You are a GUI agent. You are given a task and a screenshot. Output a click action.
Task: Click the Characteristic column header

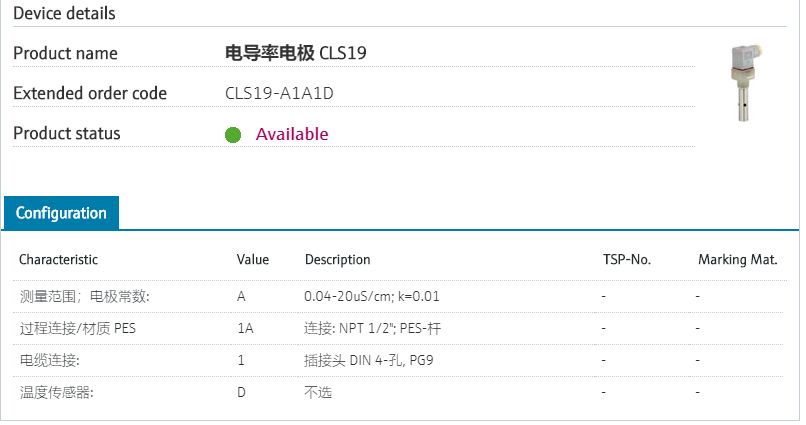(58, 260)
